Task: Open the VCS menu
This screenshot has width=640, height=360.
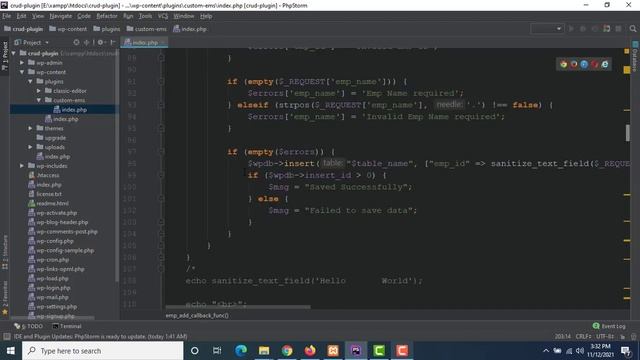Action: [163, 16]
